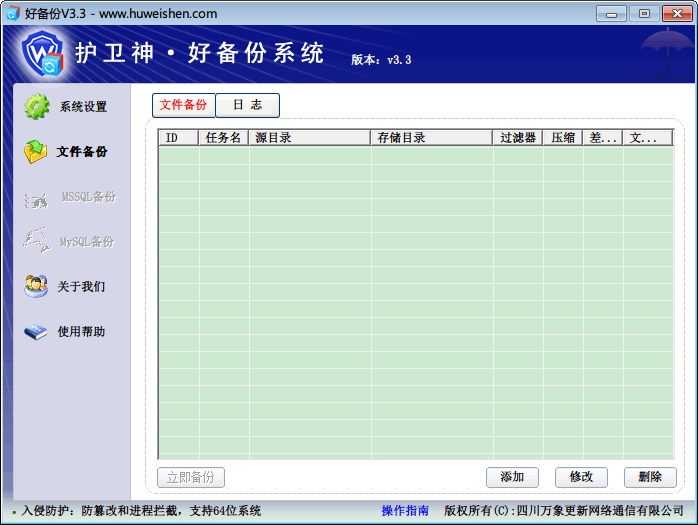Click the 入侵防护 status bar message
This screenshot has width=698, height=525.
141,511
